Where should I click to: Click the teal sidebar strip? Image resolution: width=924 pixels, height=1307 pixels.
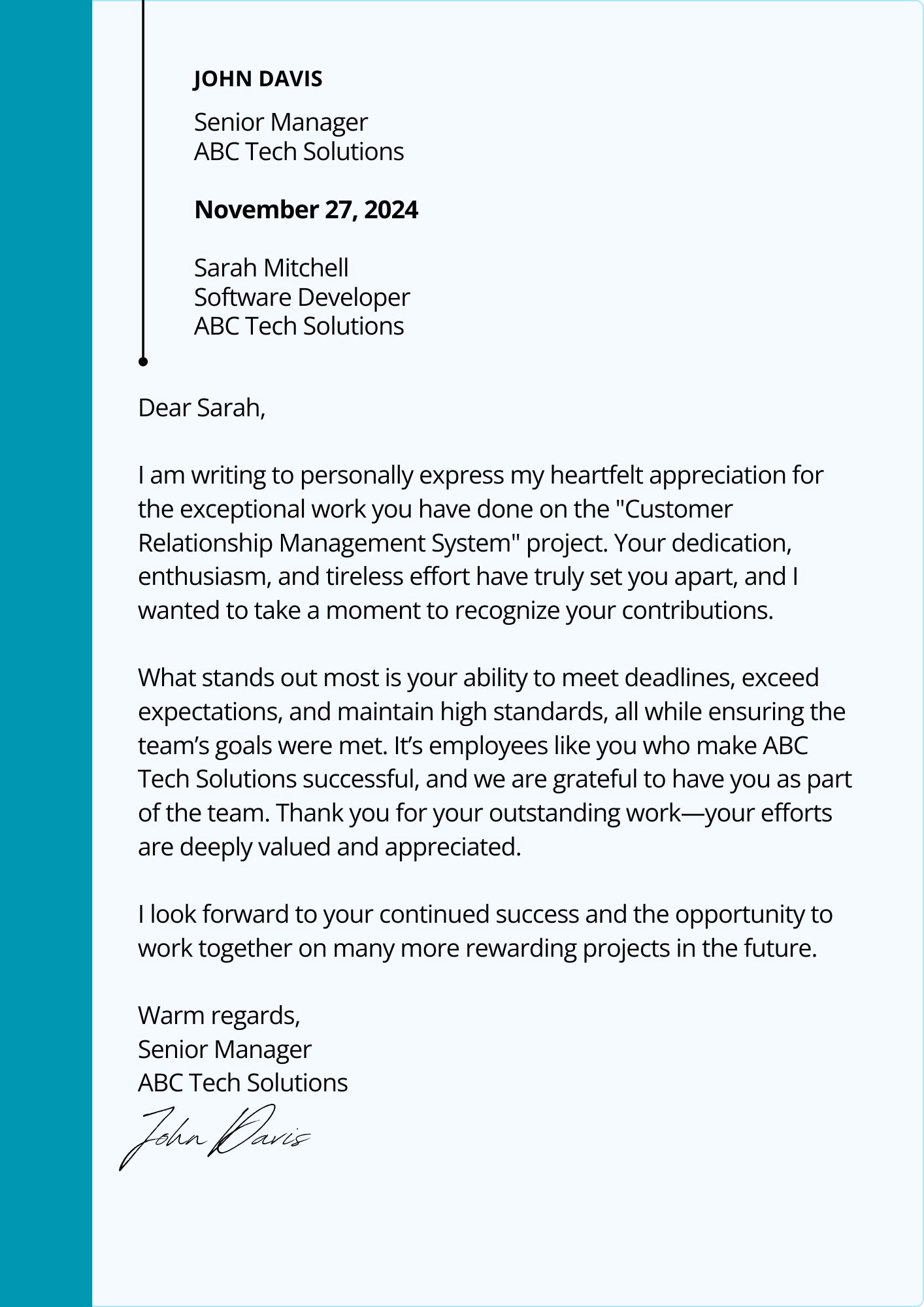46,653
